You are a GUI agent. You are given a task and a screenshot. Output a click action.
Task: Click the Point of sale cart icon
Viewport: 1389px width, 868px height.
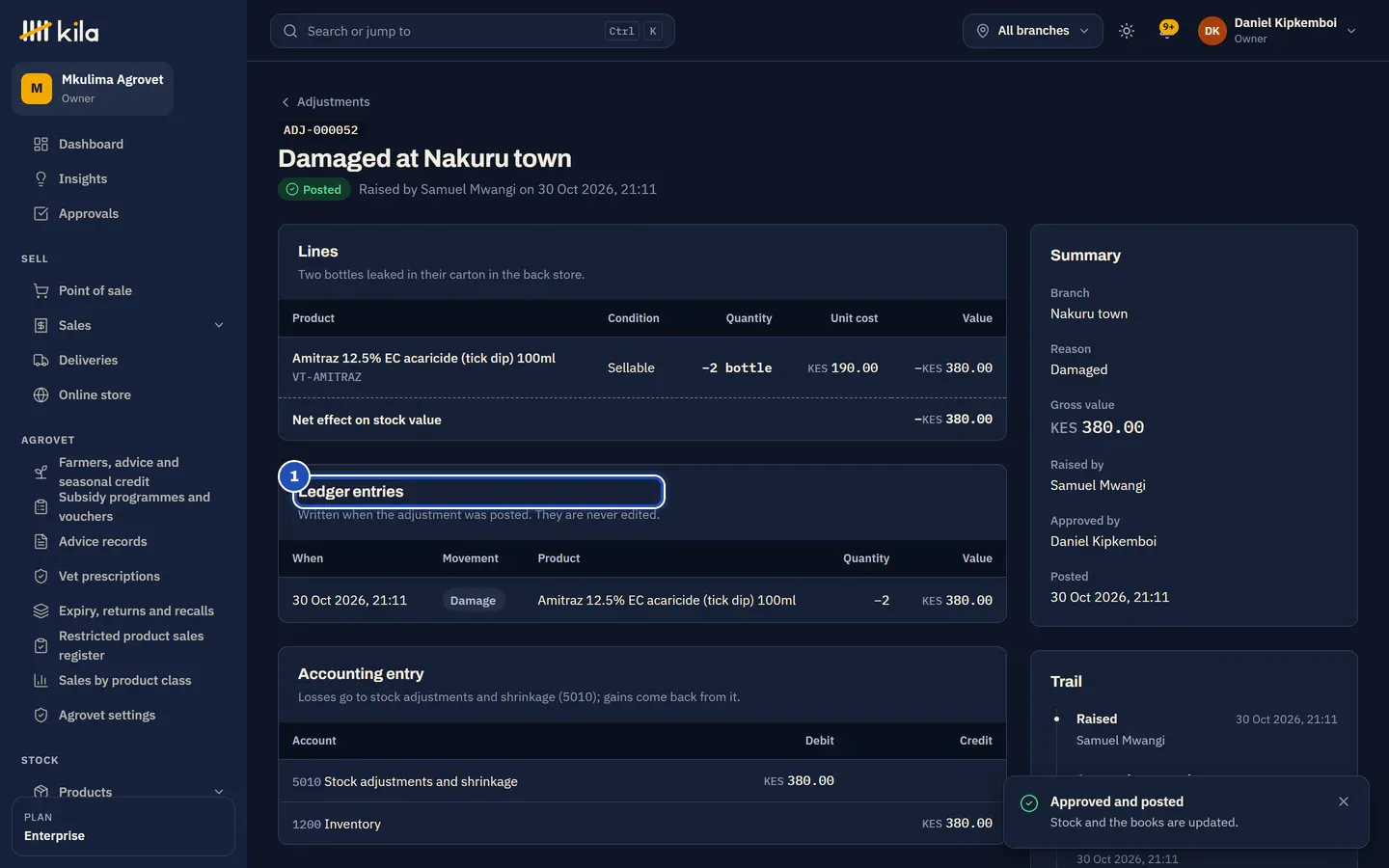[41, 291]
